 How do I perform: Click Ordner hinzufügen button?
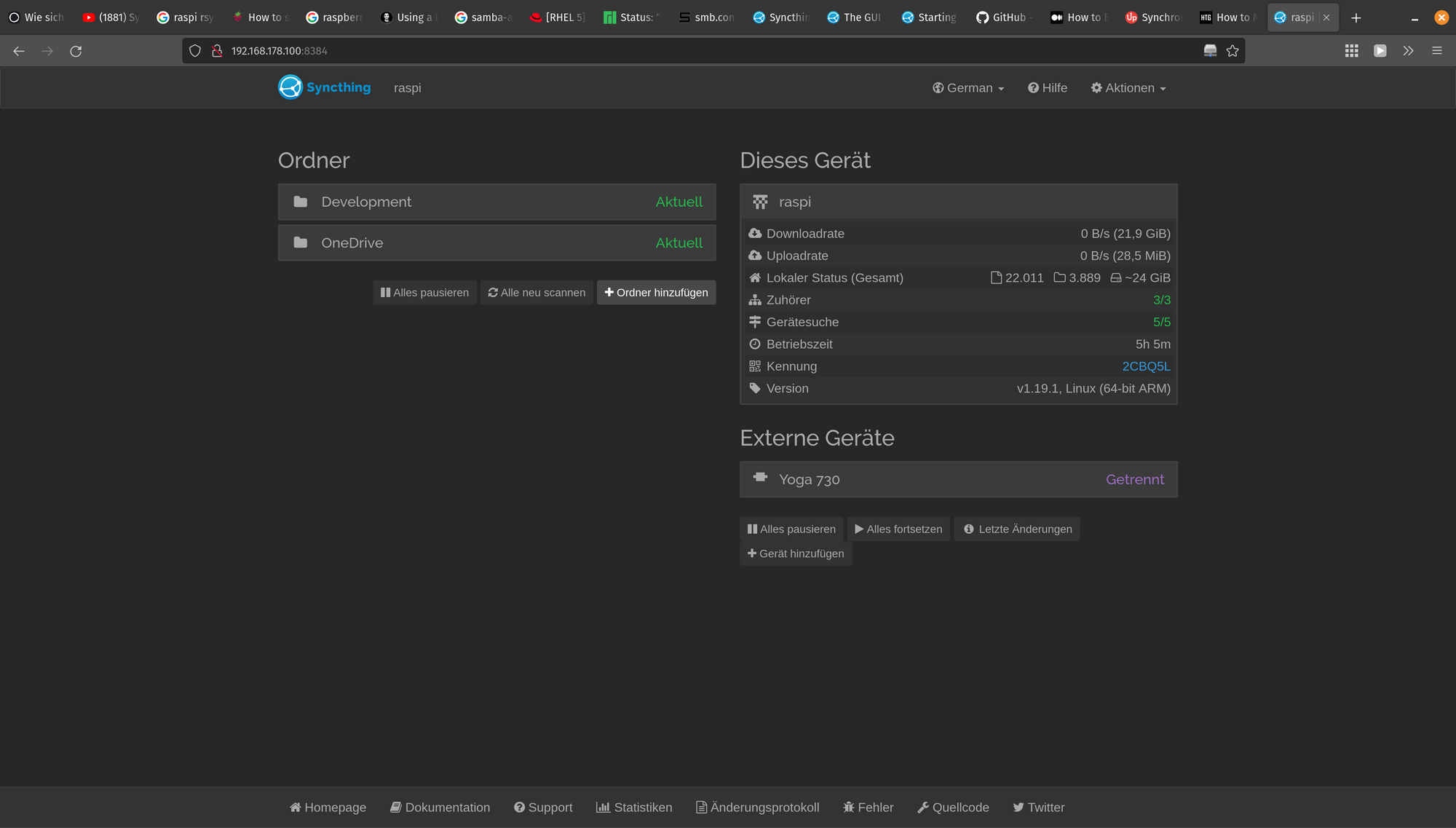click(656, 293)
